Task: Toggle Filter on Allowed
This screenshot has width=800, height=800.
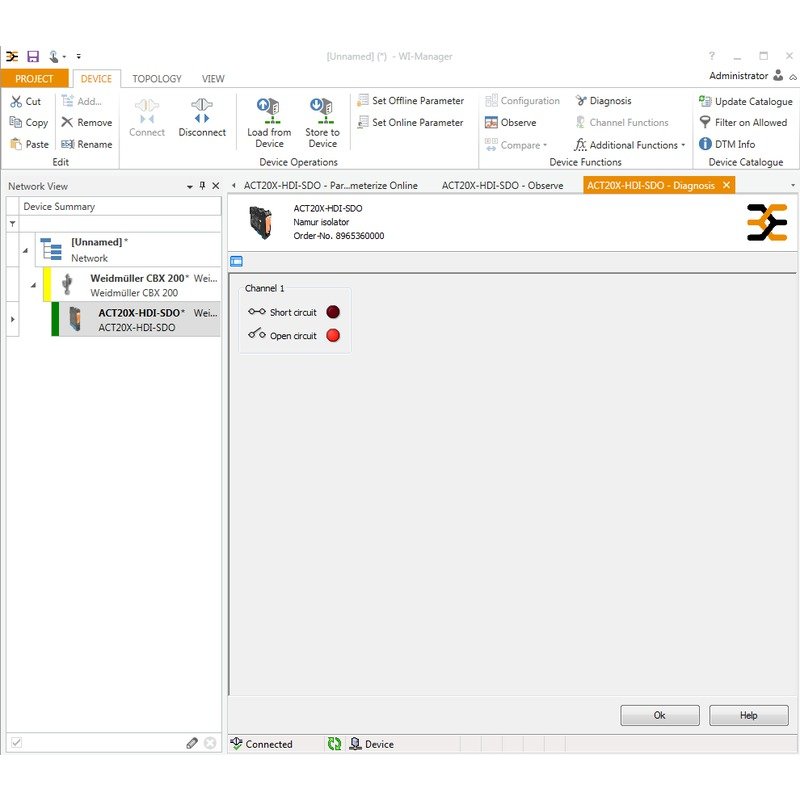Action: tap(743, 122)
